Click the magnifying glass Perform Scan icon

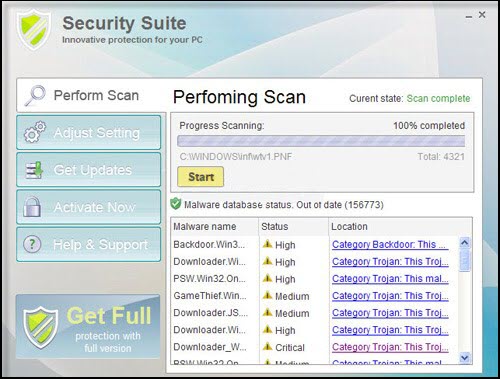35,96
